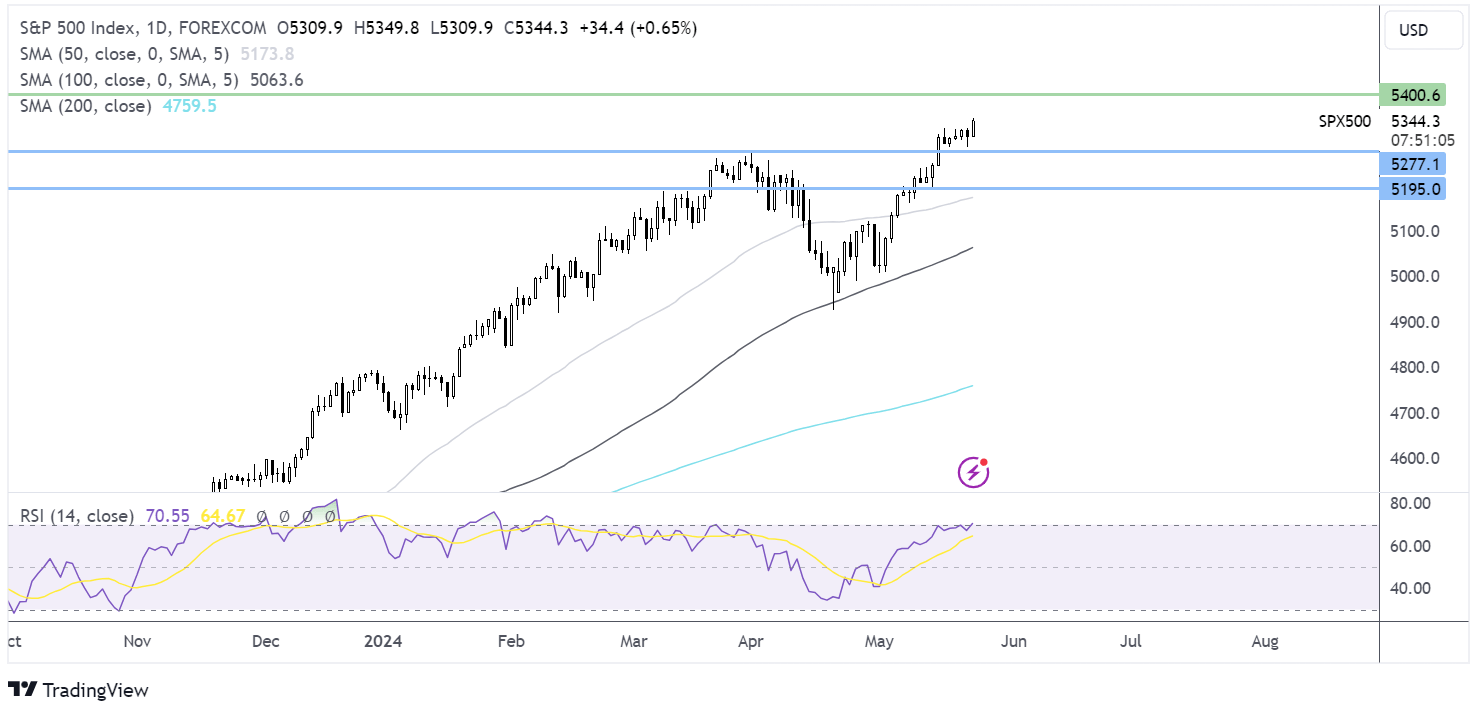Click the SPX500 symbol label
Image resolution: width=1484 pixels, height=716 pixels.
point(1344,122)
